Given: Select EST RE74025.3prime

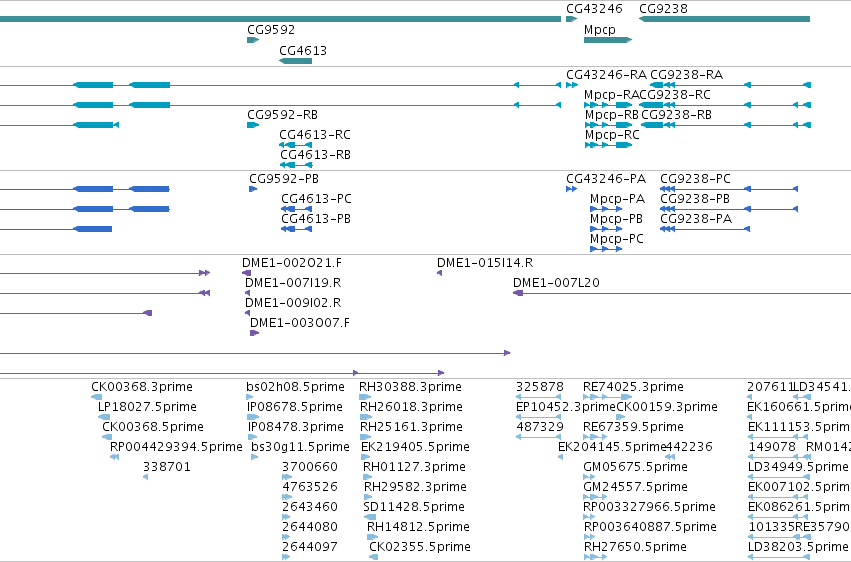Looking at the screenshot, I should click(633, 387).
